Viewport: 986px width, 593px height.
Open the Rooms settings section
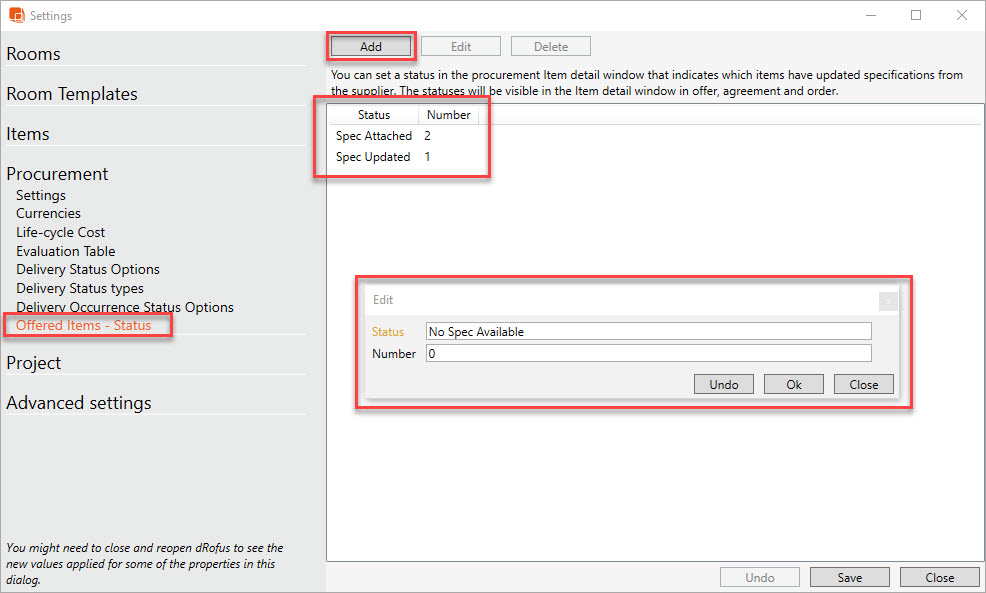pos(34,54)
